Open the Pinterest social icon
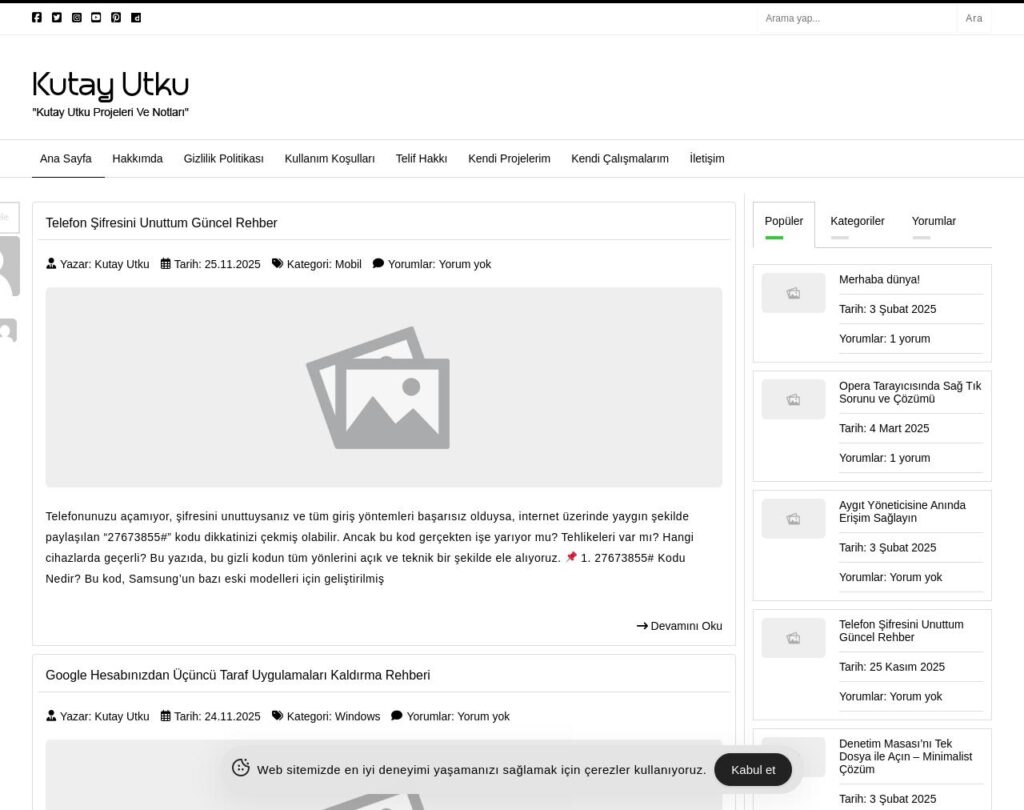Viewport: 1024px width, 810px height. click(116, 18)
